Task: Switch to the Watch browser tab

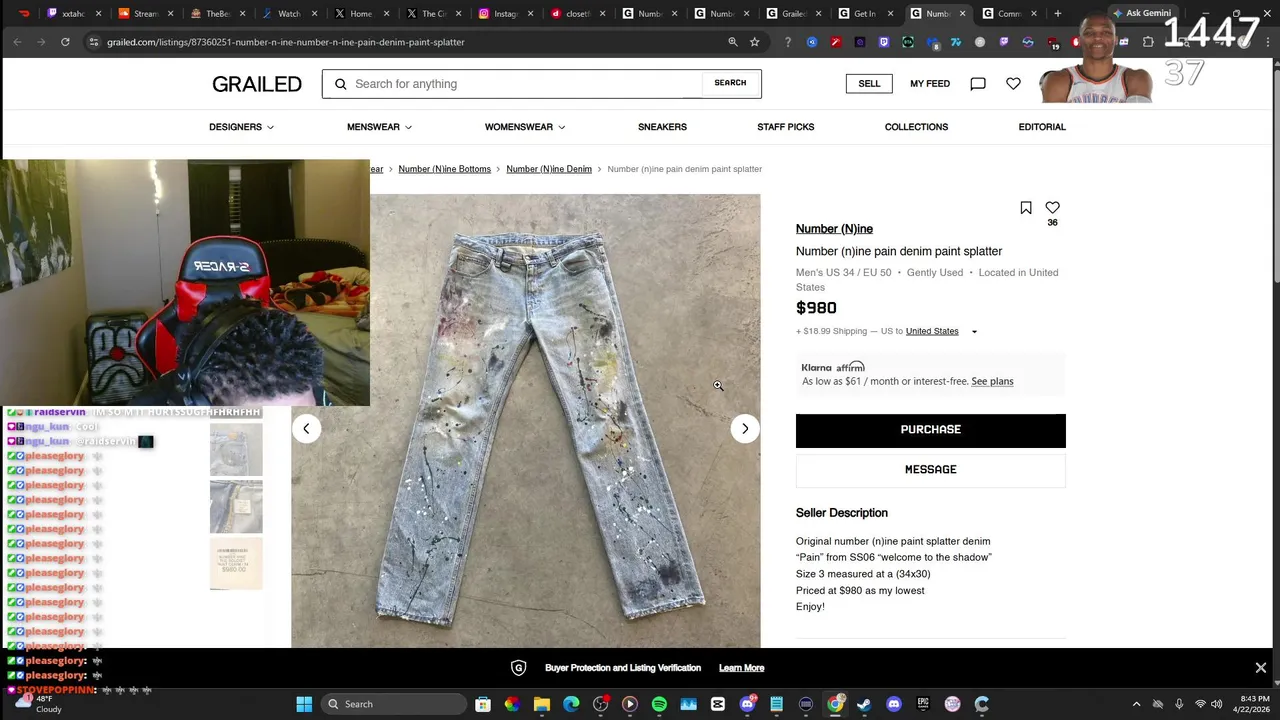Action: 288,14
